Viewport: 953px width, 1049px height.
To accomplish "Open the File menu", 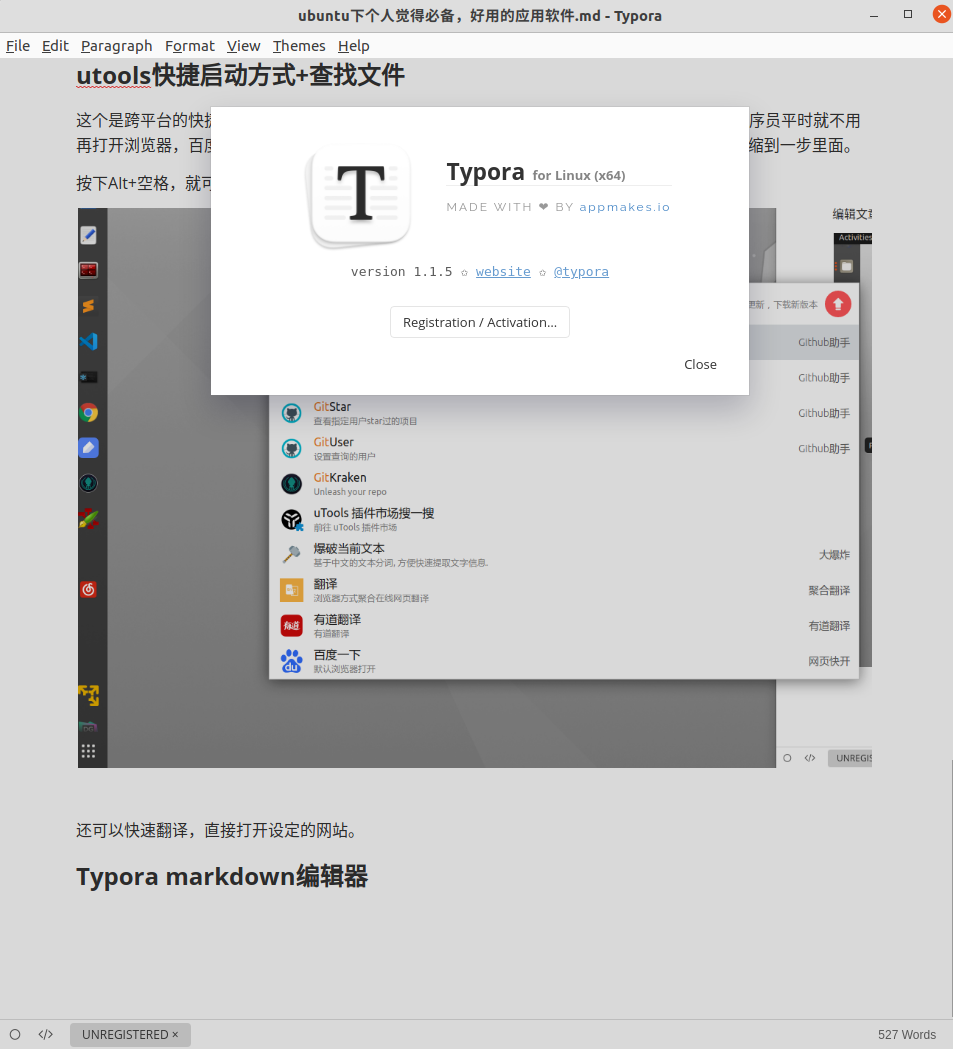I will (18, 45).
